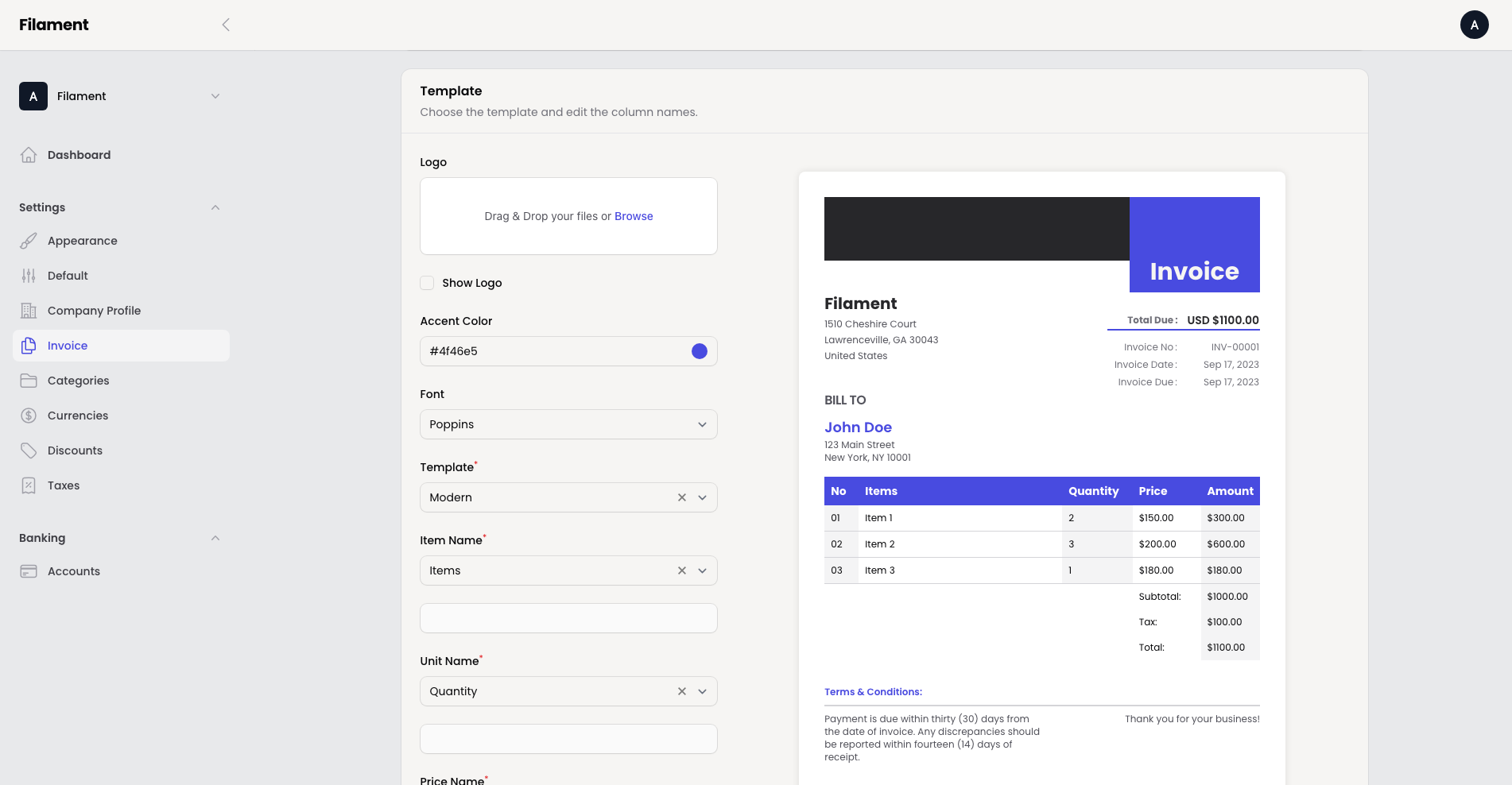Open the Unit Name dropdown arrow
This screenshot has width=1512, height=785.
pos(702,691)
